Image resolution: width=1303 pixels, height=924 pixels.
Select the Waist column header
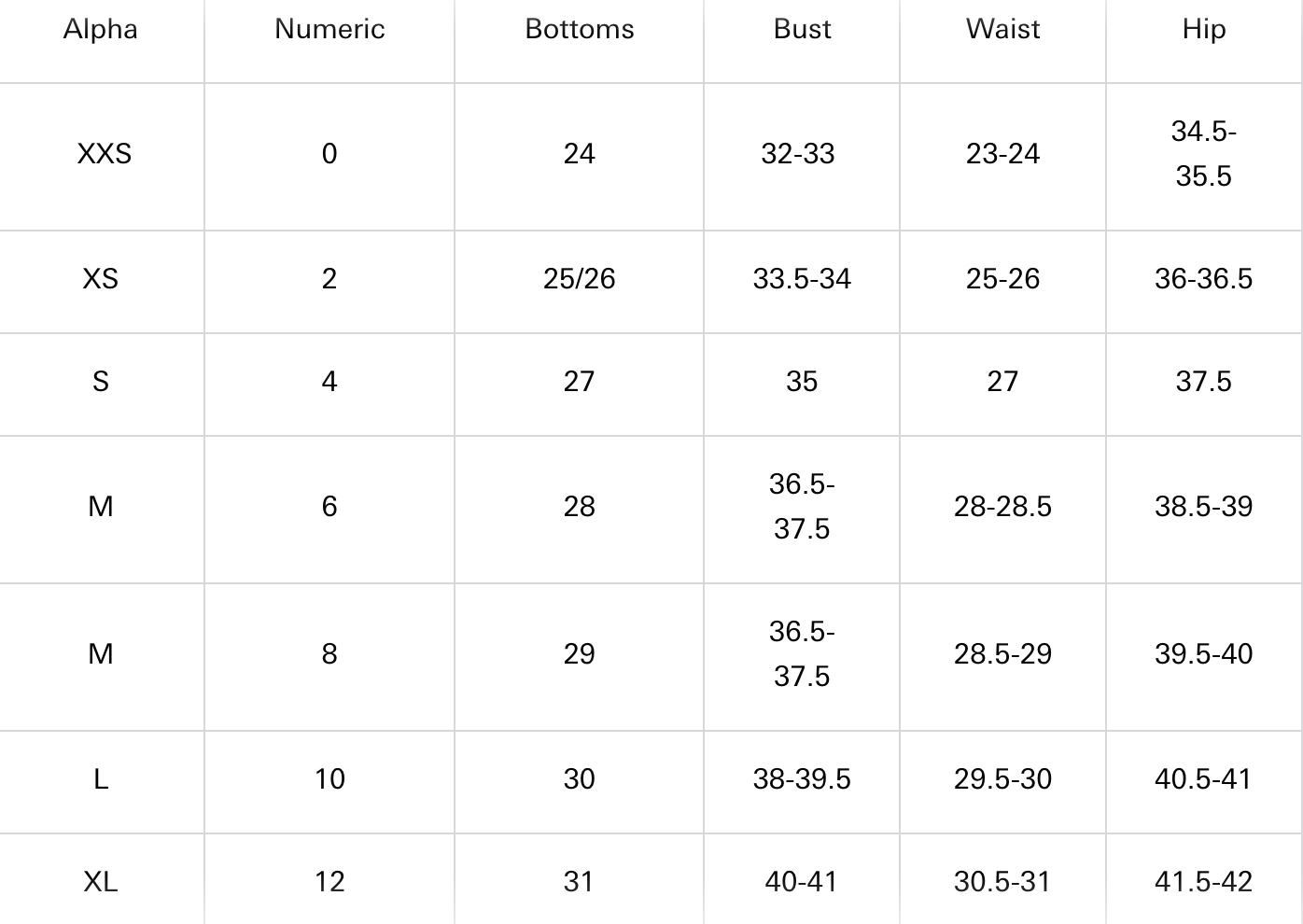point(1002,29)
